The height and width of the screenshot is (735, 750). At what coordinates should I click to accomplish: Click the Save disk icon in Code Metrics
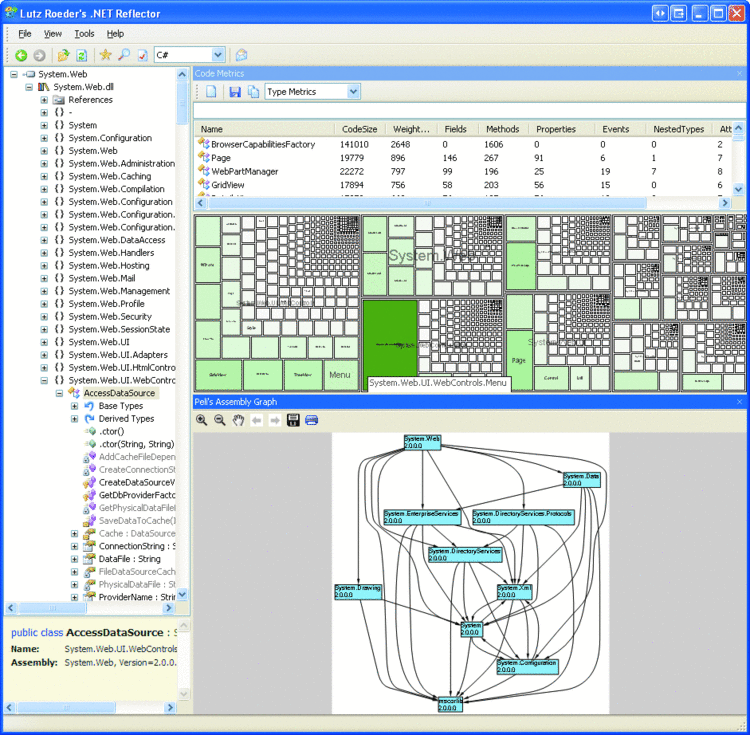[235, 91]
